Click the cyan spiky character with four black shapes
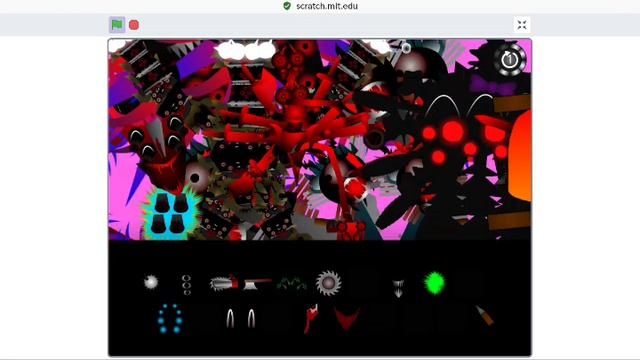This screenshot has height=360, width=640. tap(171, 213)
